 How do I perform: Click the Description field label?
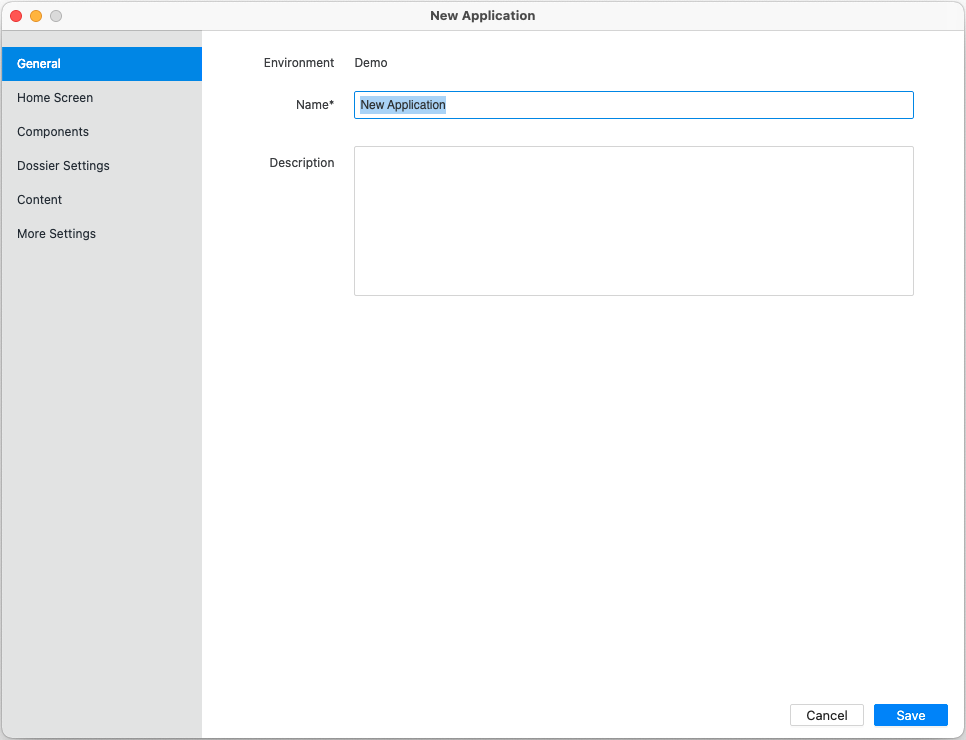click(x=302, y=163)
